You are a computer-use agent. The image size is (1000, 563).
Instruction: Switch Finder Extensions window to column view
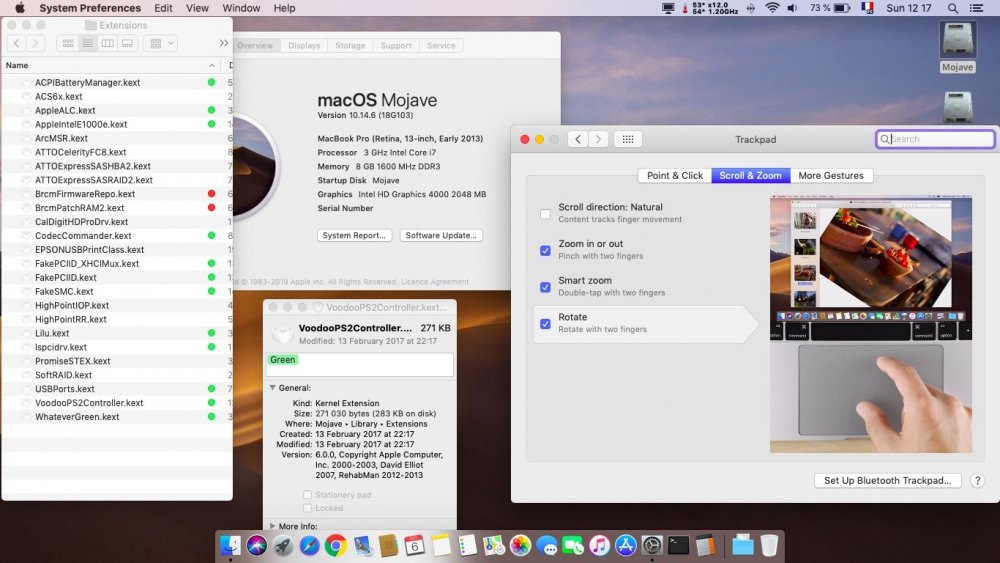tap(108, 43)
